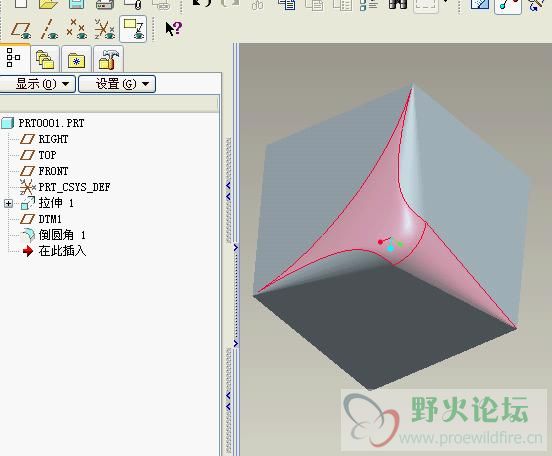Click the red insert arrow icon
The height and width of the screenshot is (456, 552).
(x=27, y=251)
